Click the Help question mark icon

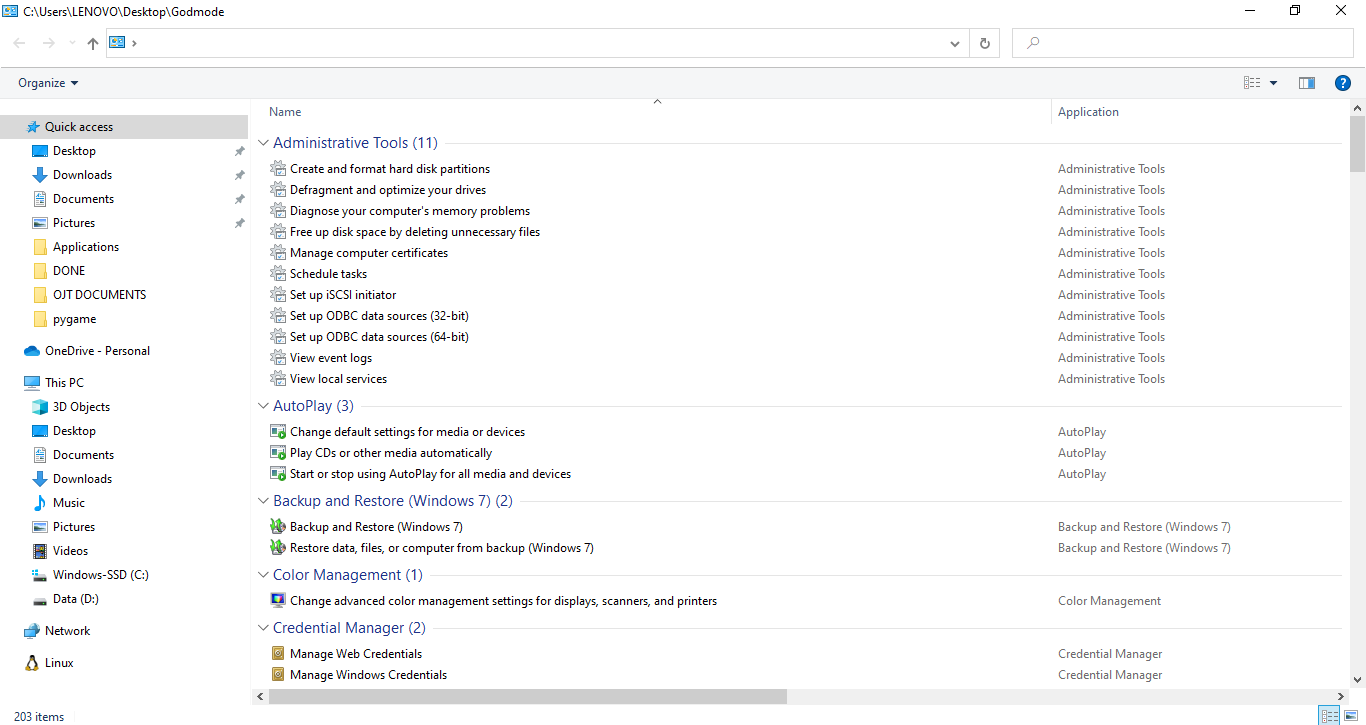pos(1343,83)
